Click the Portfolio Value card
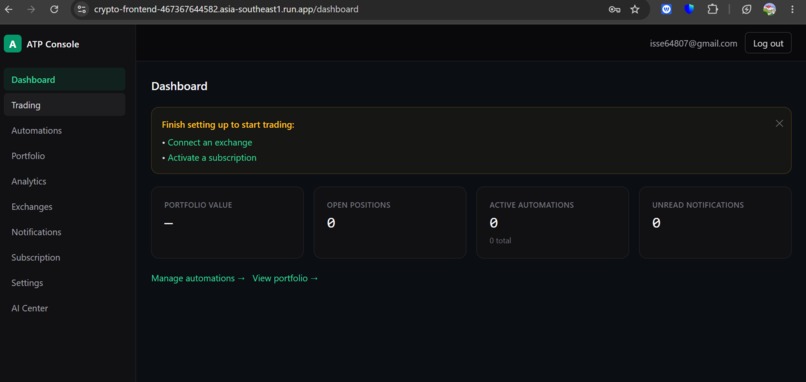806x382 pixels. pos(227,222)
